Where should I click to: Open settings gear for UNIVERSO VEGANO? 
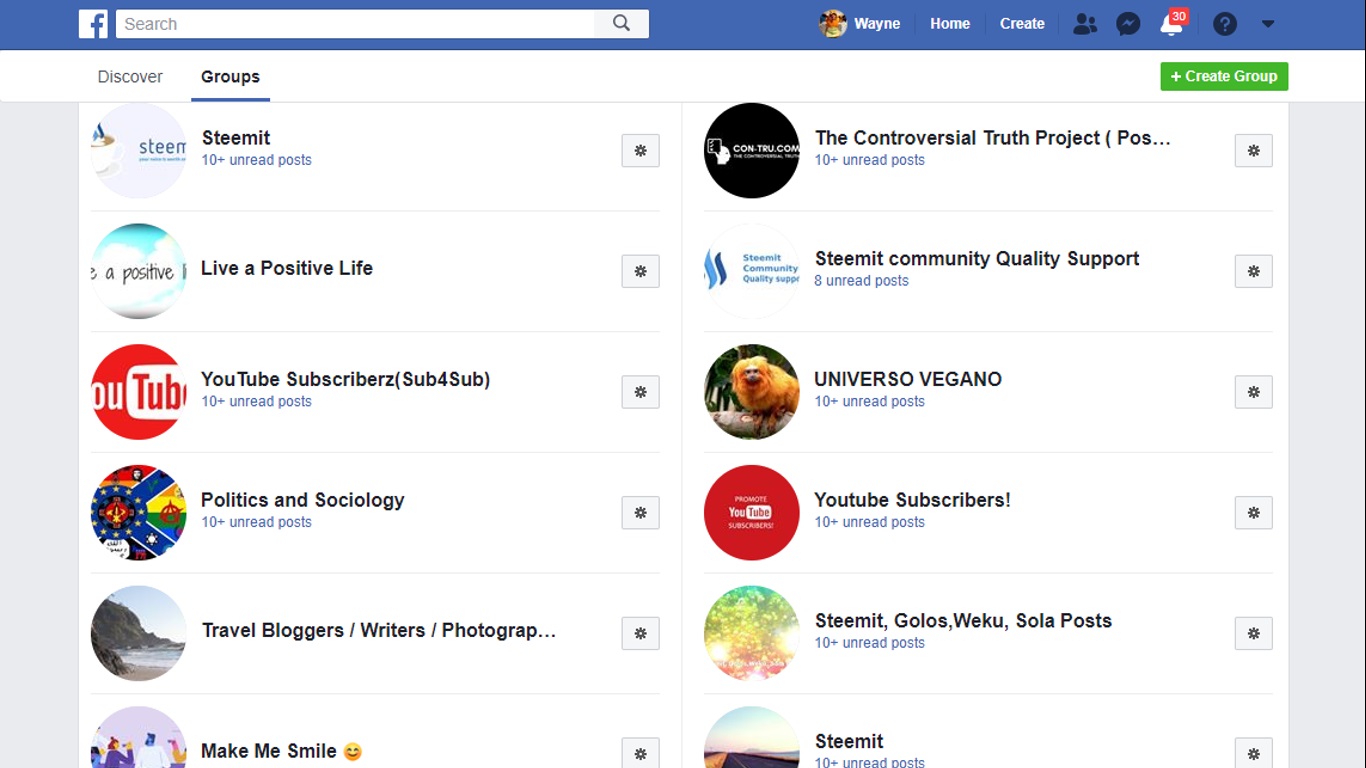coord(1253,392)
